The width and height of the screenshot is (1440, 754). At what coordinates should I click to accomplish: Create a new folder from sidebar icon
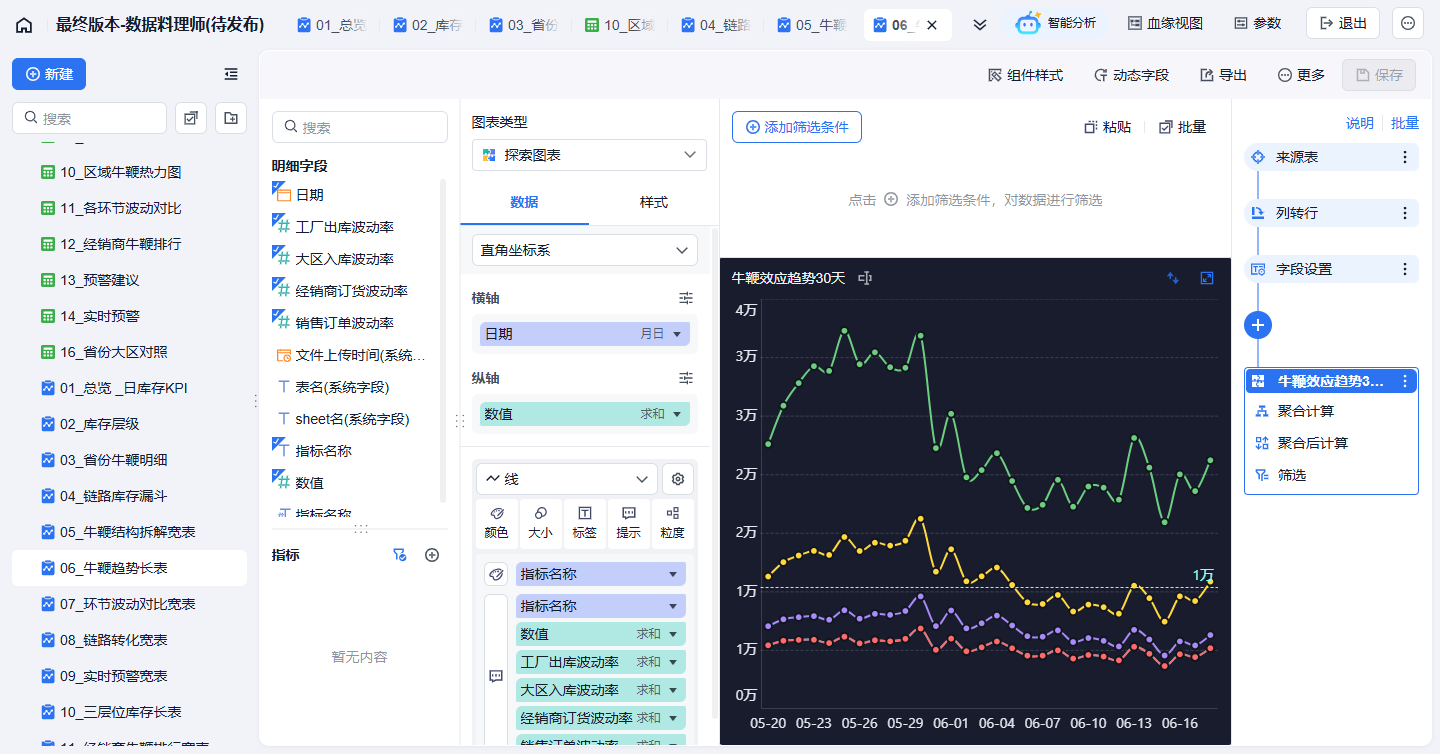point(231,118)
